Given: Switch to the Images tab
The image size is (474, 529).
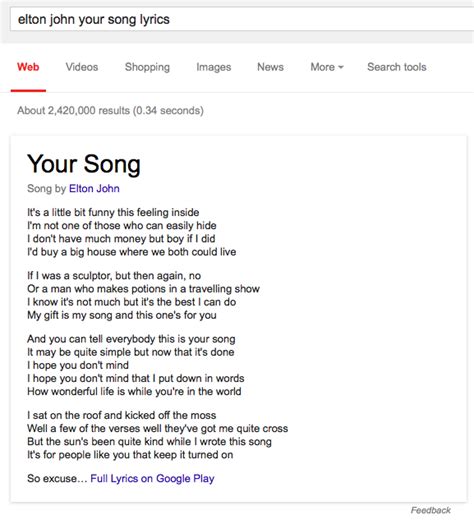Looking at the screenshot, I should click(214, 67).
